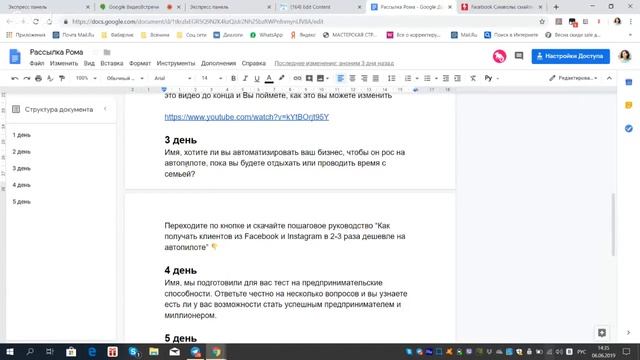Expand bulleted list style options
This screenshot has width=640, height=360.
click(436, 78)
